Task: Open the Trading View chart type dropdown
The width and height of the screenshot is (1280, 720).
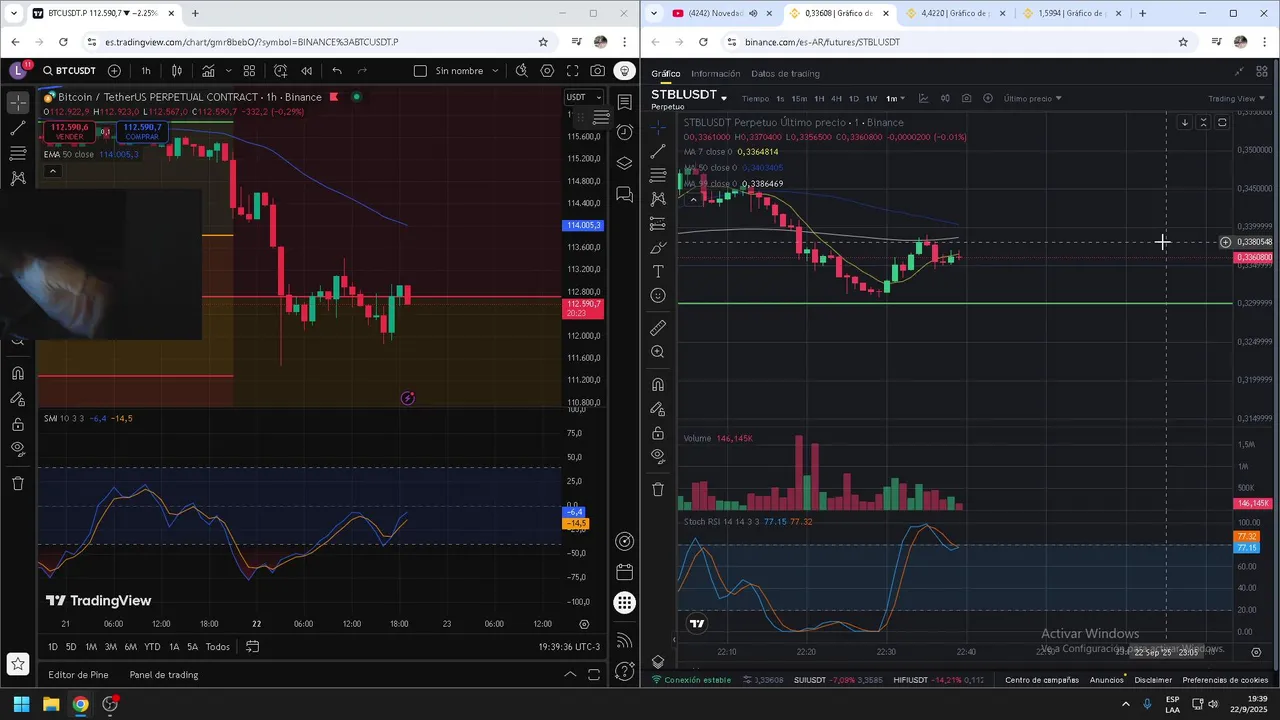Action: click(1236, 99)
